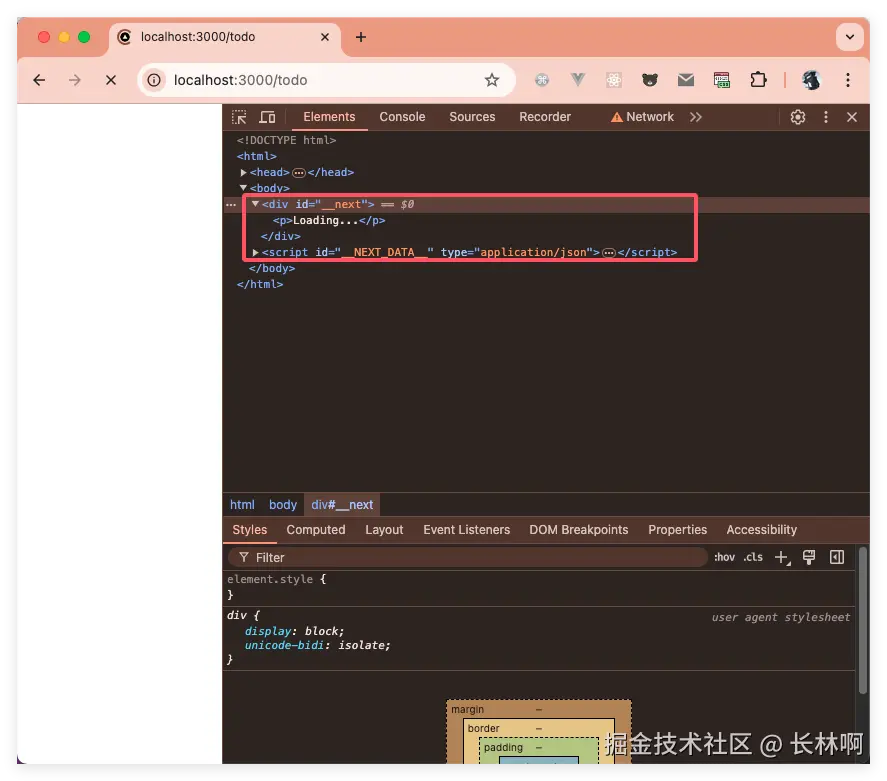Switch to the Sources tab
Screen dimensions: 887x781
472,117
